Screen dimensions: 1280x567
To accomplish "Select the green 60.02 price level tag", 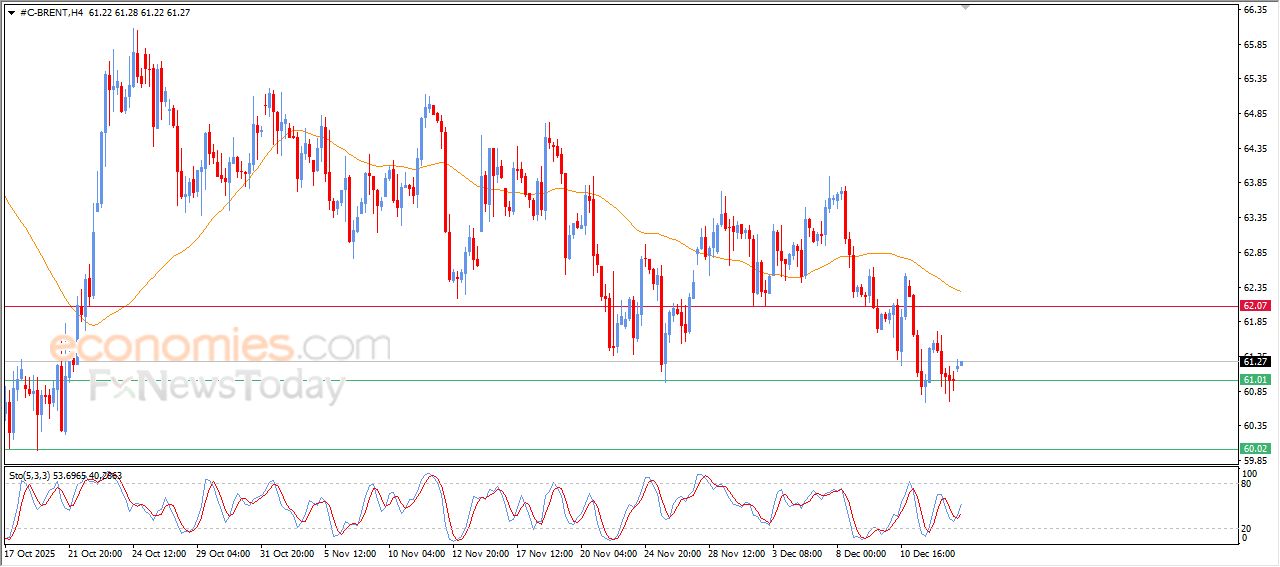I will point(1255,449).
